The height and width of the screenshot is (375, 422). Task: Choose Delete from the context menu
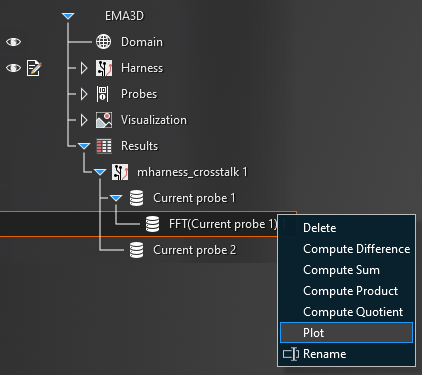[x=346, y=228]
